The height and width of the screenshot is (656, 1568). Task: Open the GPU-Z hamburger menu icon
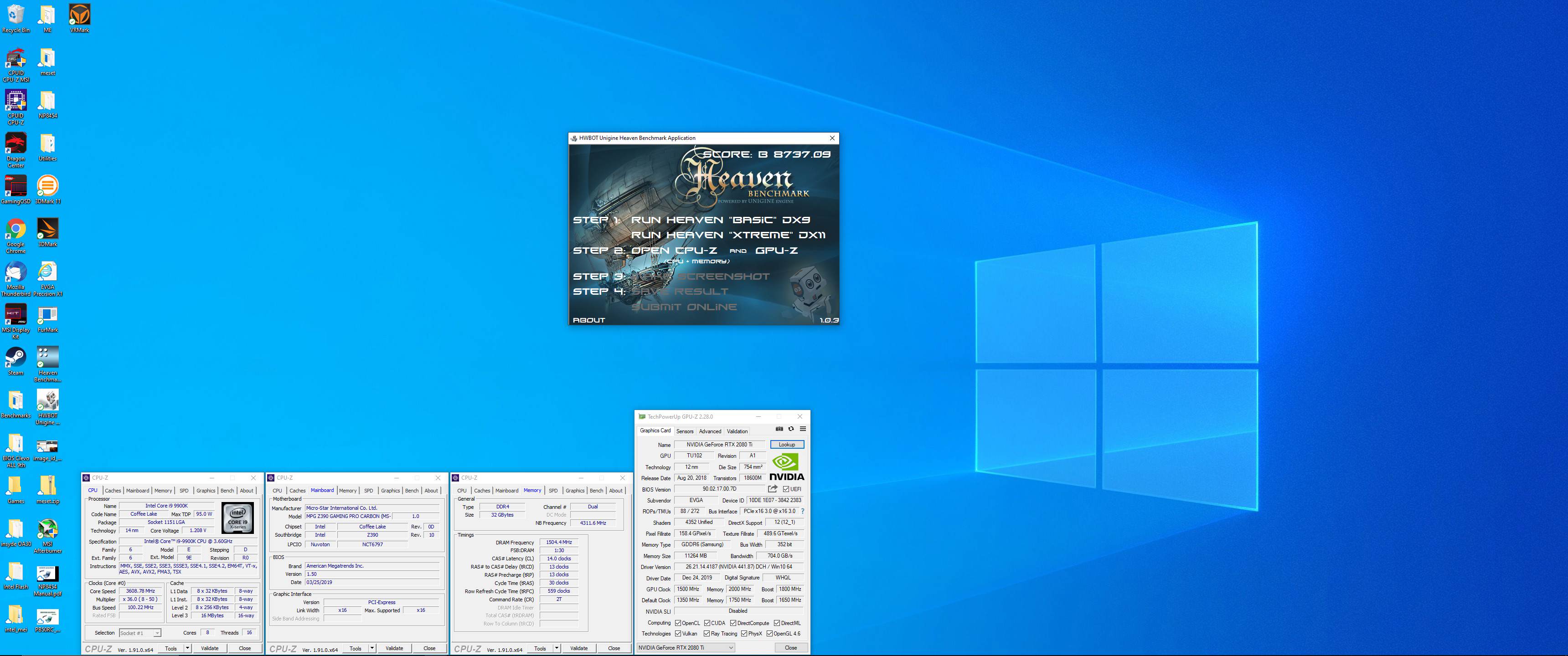pos(803,429)
